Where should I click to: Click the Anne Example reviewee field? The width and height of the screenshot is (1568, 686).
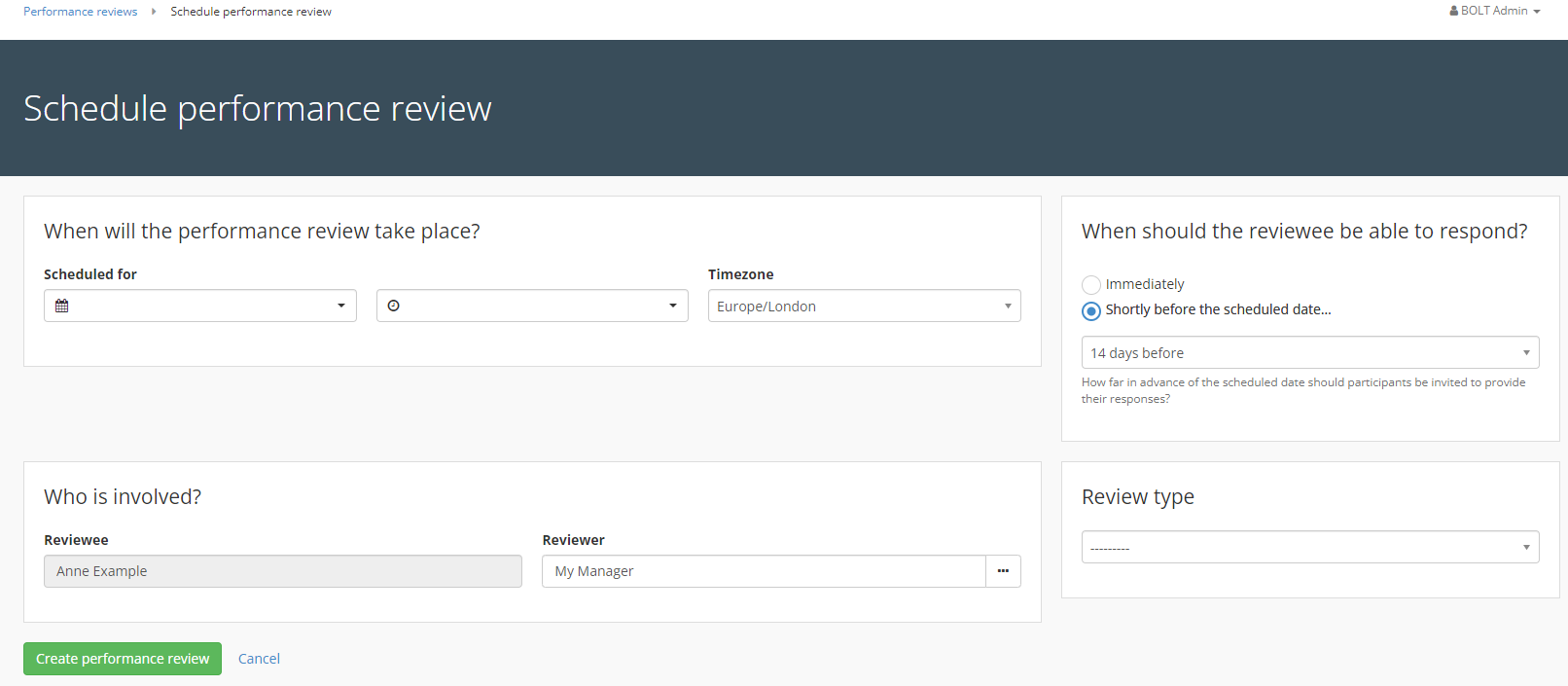tap(282, 571)
